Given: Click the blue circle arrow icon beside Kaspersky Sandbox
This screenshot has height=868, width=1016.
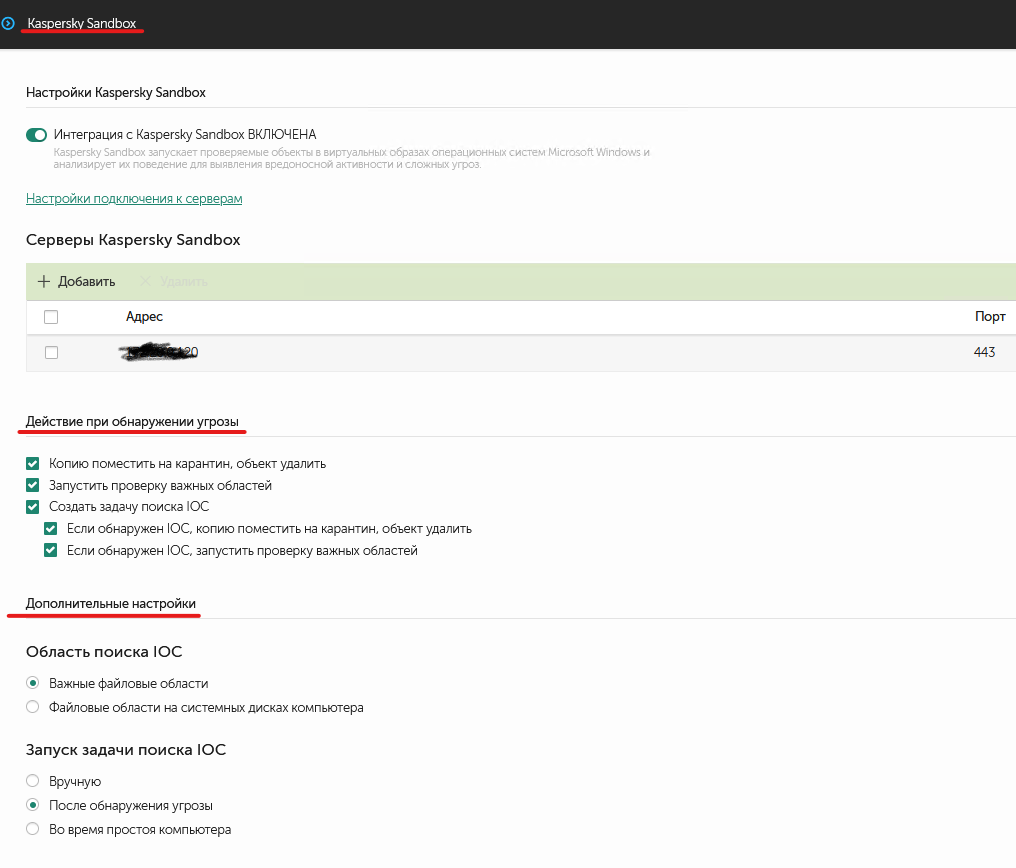Looking at the screenshot, I should [x=8, y=24].
